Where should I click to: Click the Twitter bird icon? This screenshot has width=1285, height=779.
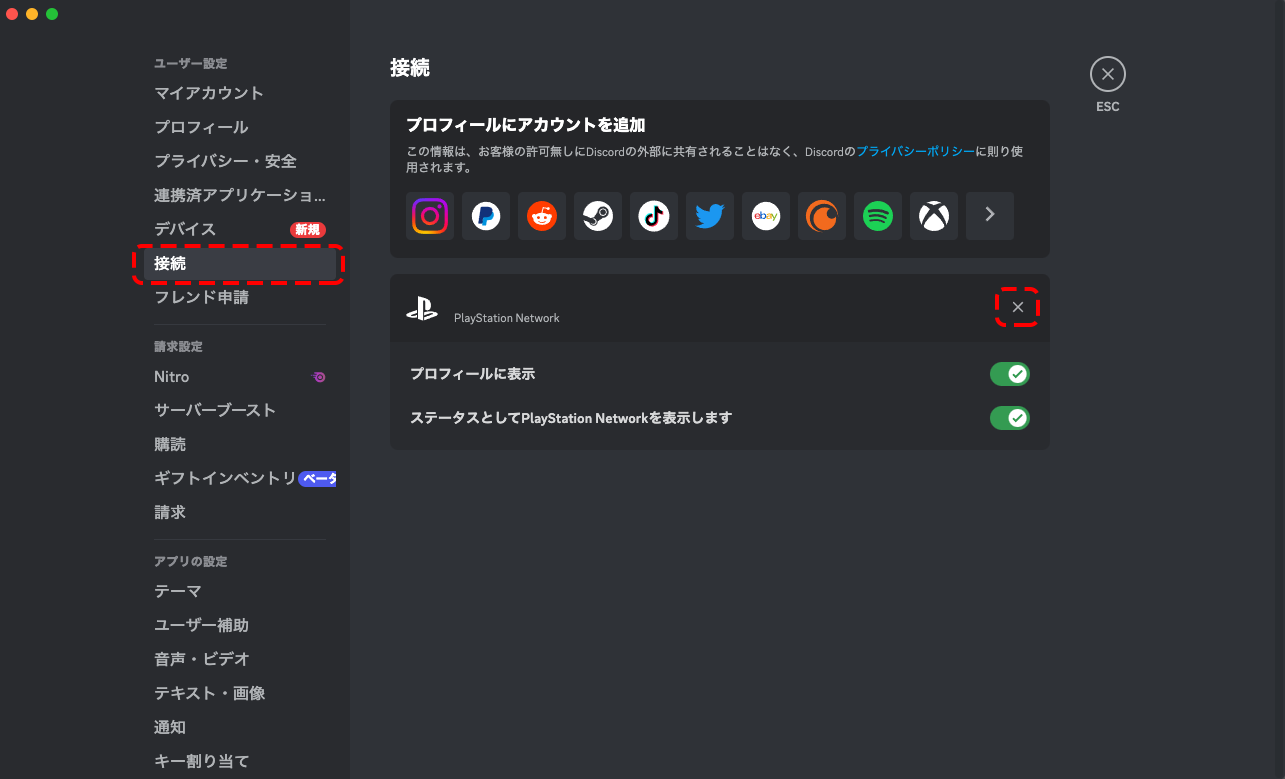tap(710, 216)
